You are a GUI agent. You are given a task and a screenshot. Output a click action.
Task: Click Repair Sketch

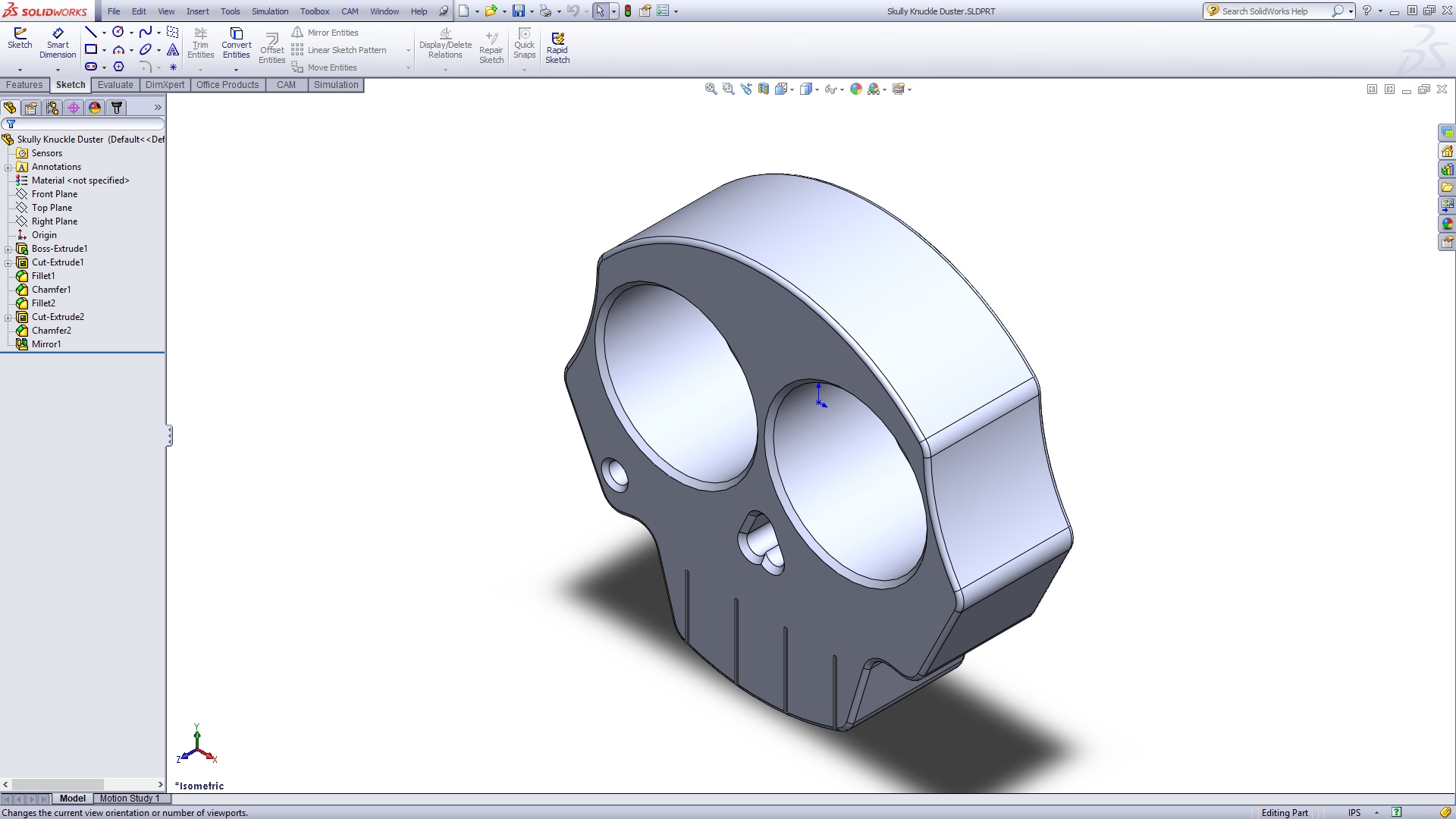click(491, 48)
